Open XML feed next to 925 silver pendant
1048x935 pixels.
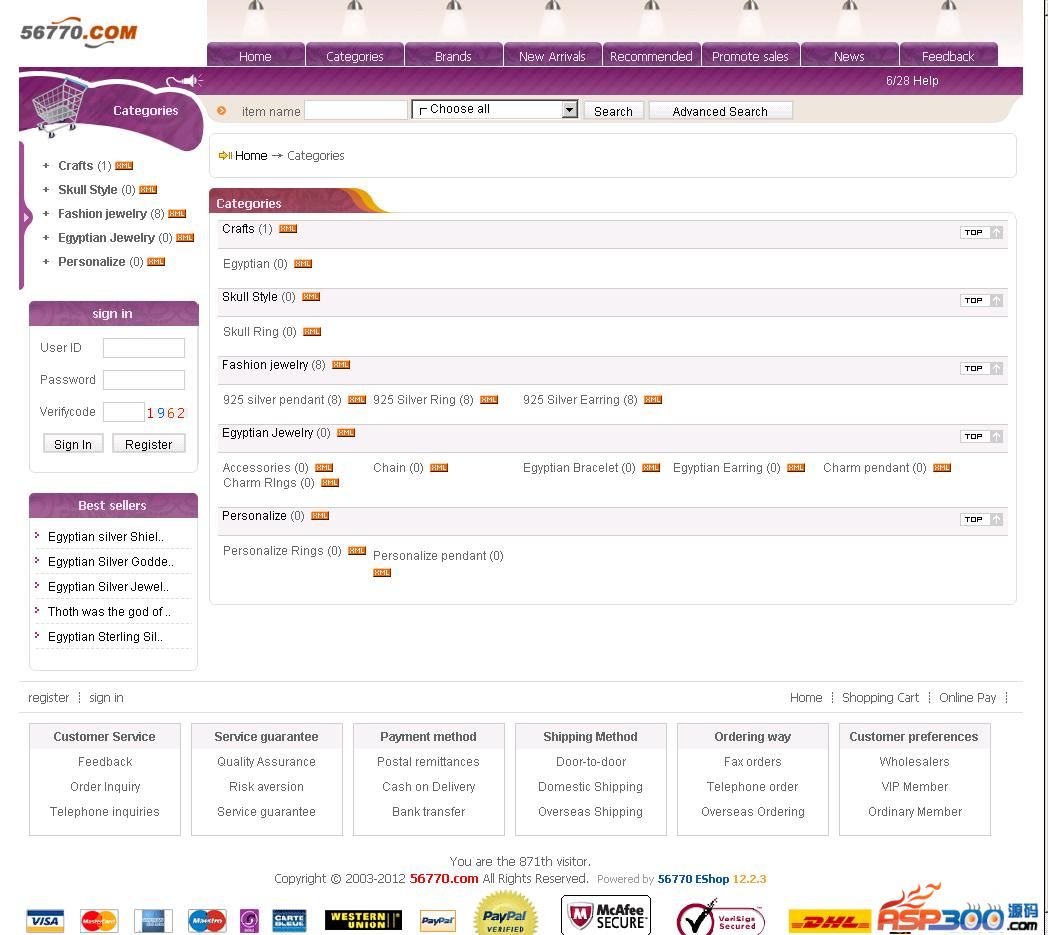[357, 400]
